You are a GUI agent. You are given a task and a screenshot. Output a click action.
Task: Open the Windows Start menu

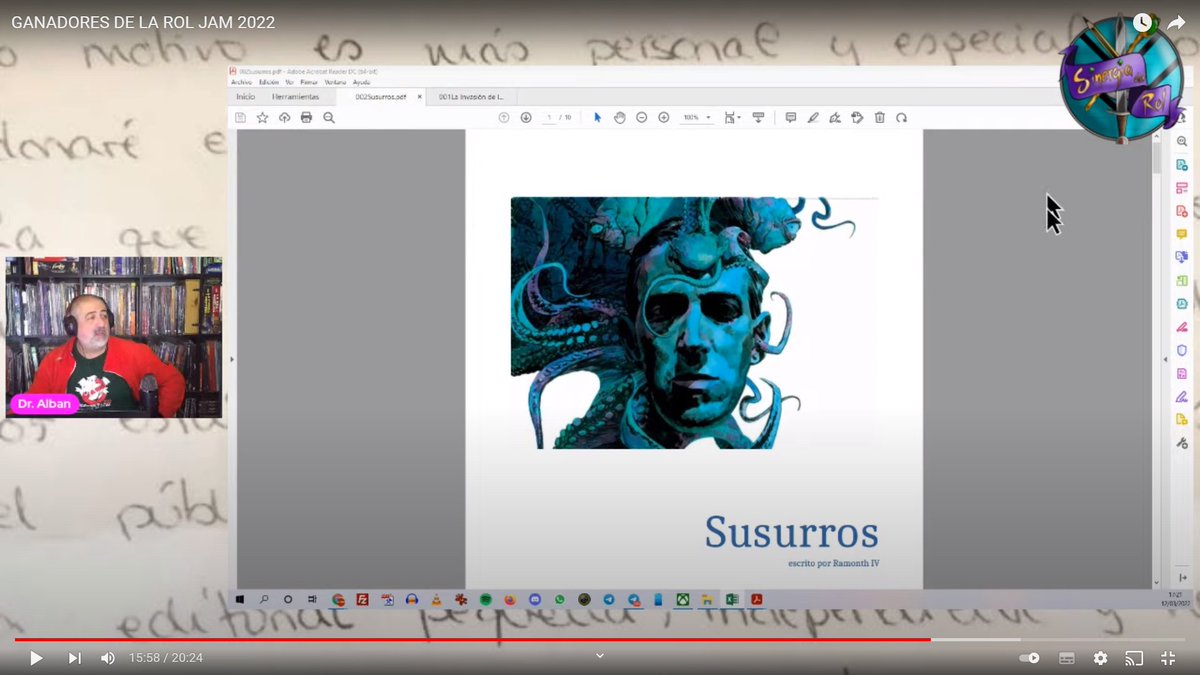click(x=240, y=600)
